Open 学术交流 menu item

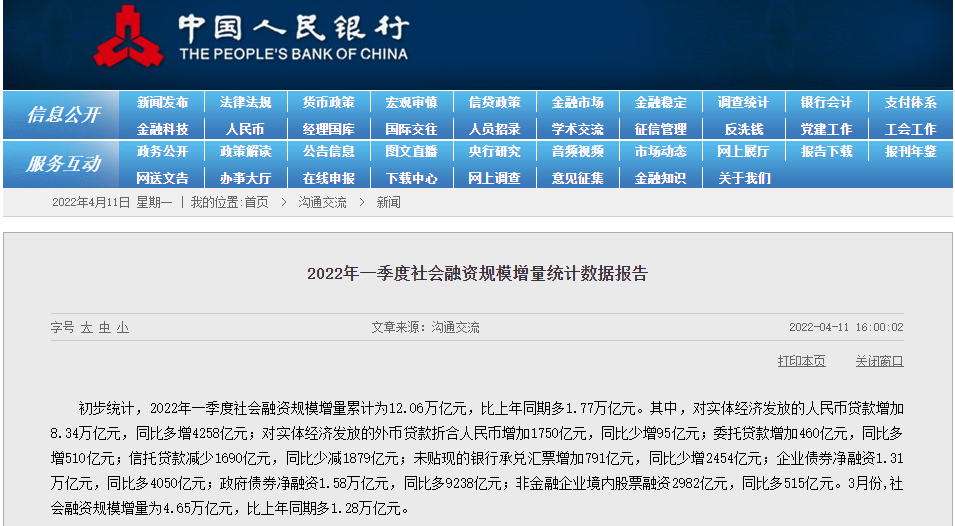tap(578, 129)
